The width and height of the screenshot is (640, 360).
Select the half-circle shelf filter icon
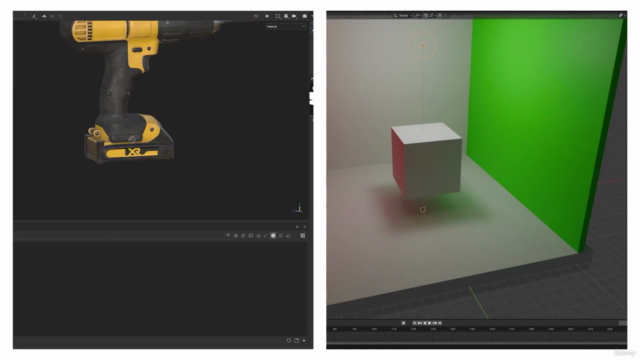coord(258,236)
